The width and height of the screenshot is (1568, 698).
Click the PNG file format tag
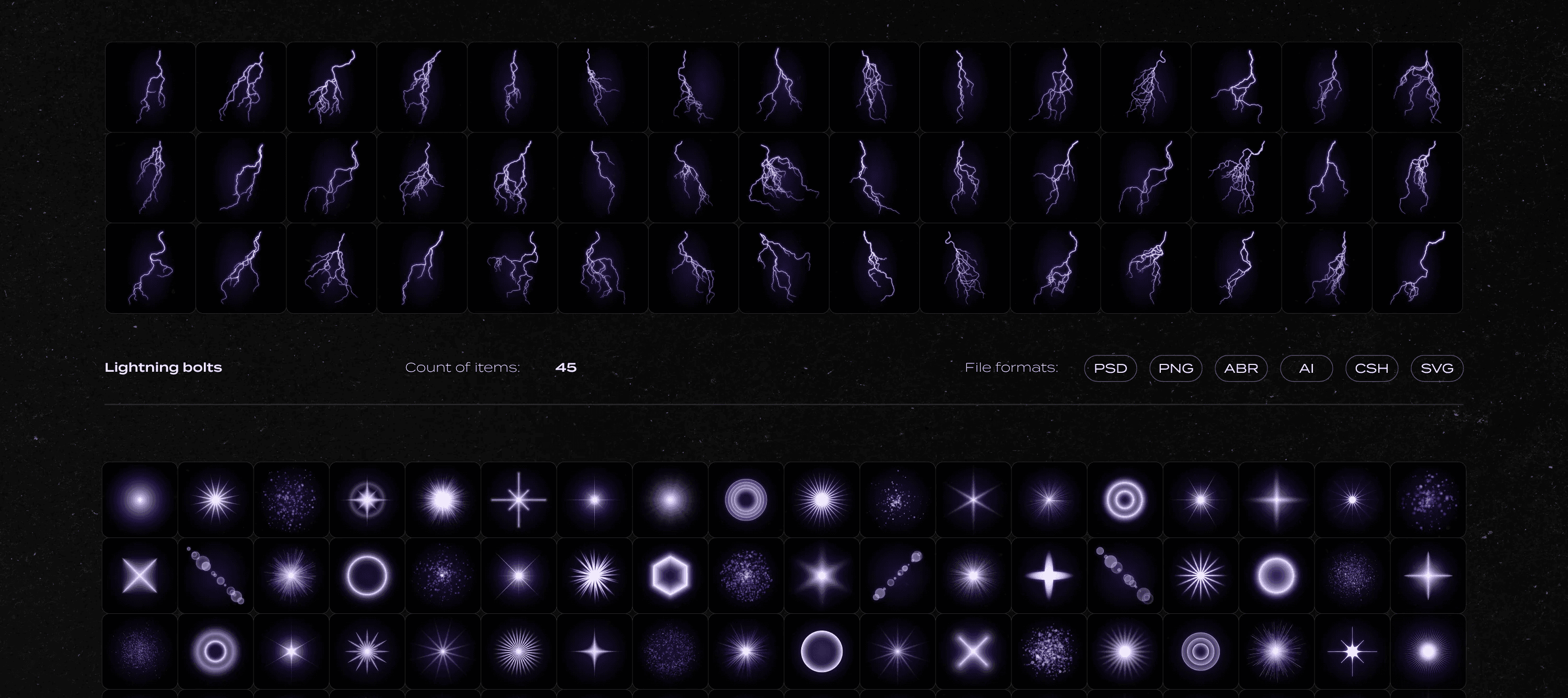point(1175,369)
